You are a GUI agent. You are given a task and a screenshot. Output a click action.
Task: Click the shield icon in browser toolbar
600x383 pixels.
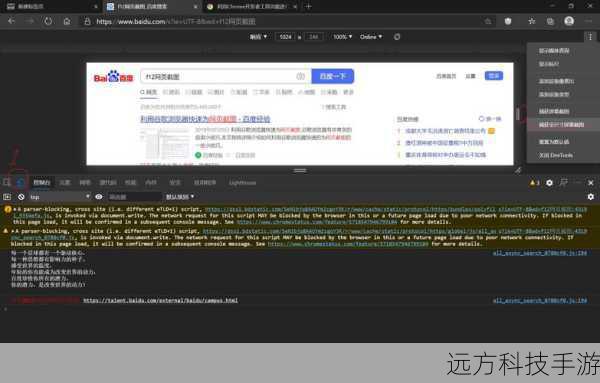(508, 21)
